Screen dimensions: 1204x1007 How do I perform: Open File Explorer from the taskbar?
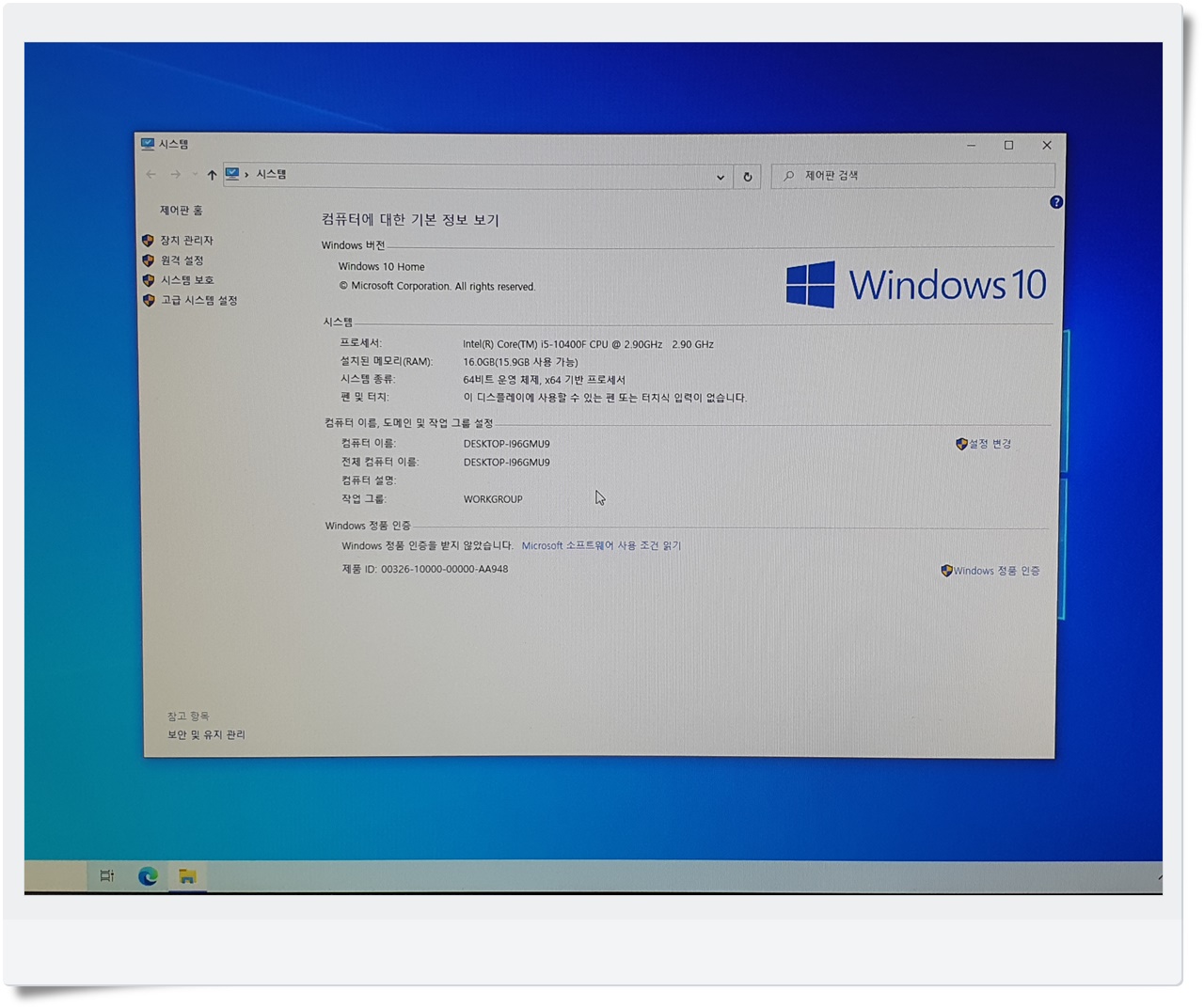(x=187, y=876)
